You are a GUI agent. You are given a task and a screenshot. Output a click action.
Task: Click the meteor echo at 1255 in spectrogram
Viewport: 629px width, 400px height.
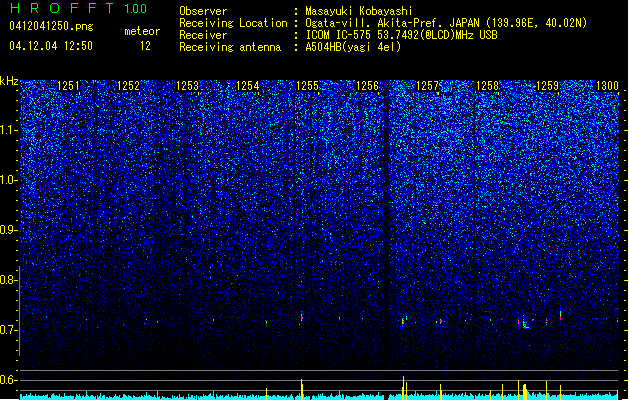click(301, 317)
